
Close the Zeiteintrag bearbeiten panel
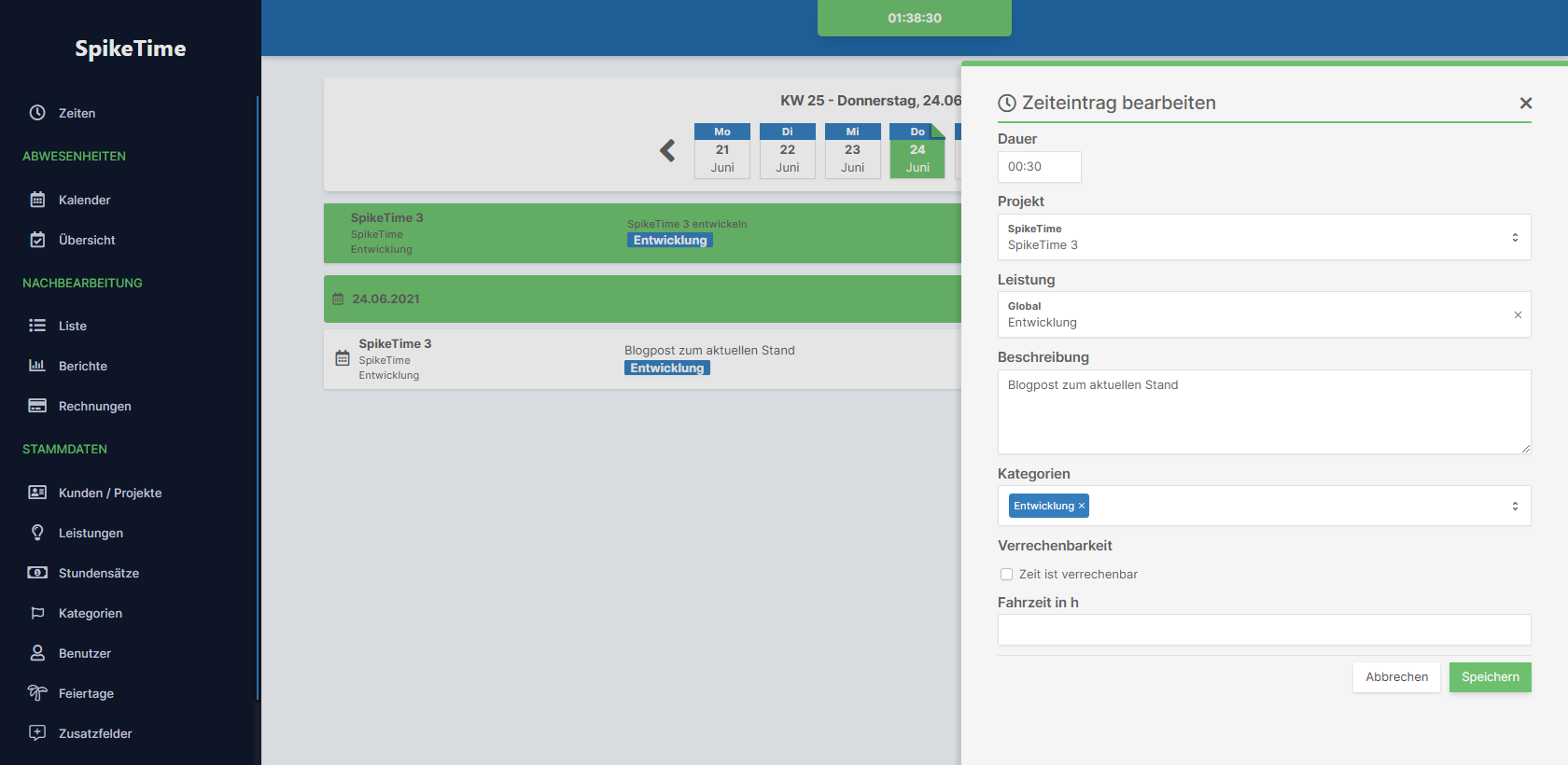pos(1526,104)
